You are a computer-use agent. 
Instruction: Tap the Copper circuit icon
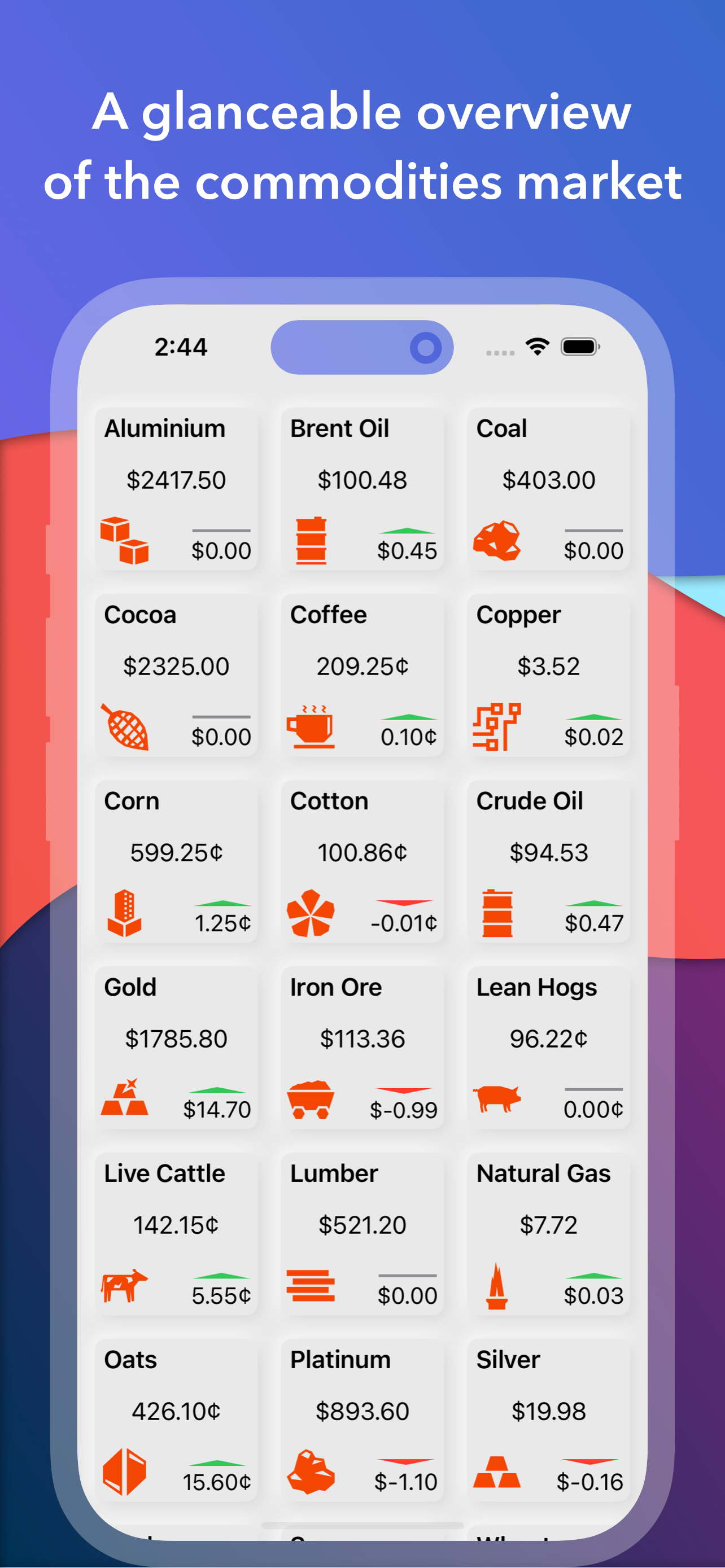[x=497, y=726]
